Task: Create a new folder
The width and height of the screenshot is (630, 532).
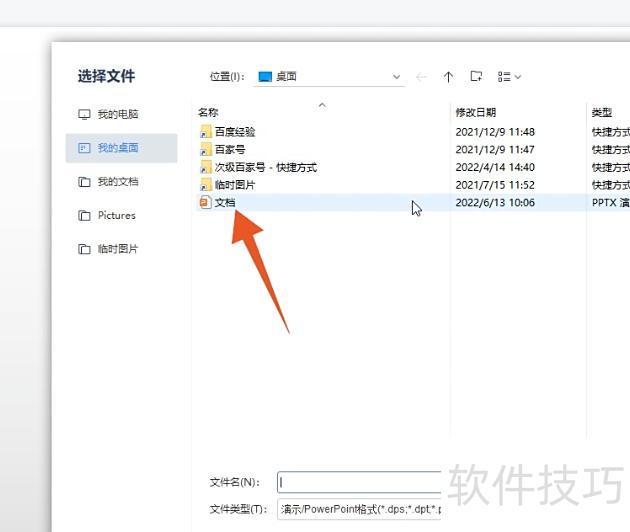Action: click(x=476, y=76)
